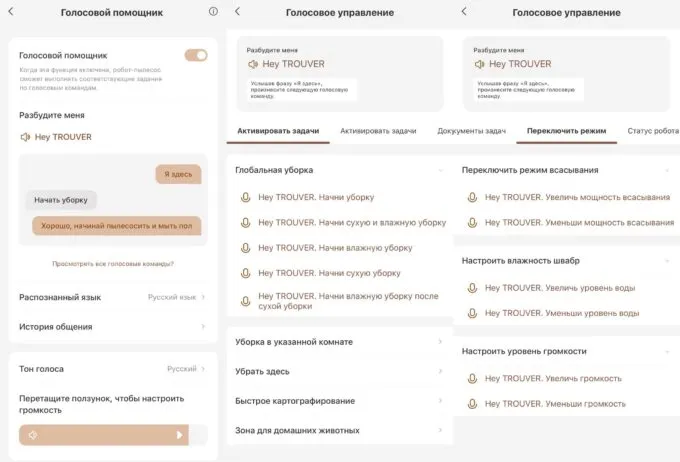
Task: Tap the speaker icon beside Hey TROUVER wake phrase
Action: (25, 137)
